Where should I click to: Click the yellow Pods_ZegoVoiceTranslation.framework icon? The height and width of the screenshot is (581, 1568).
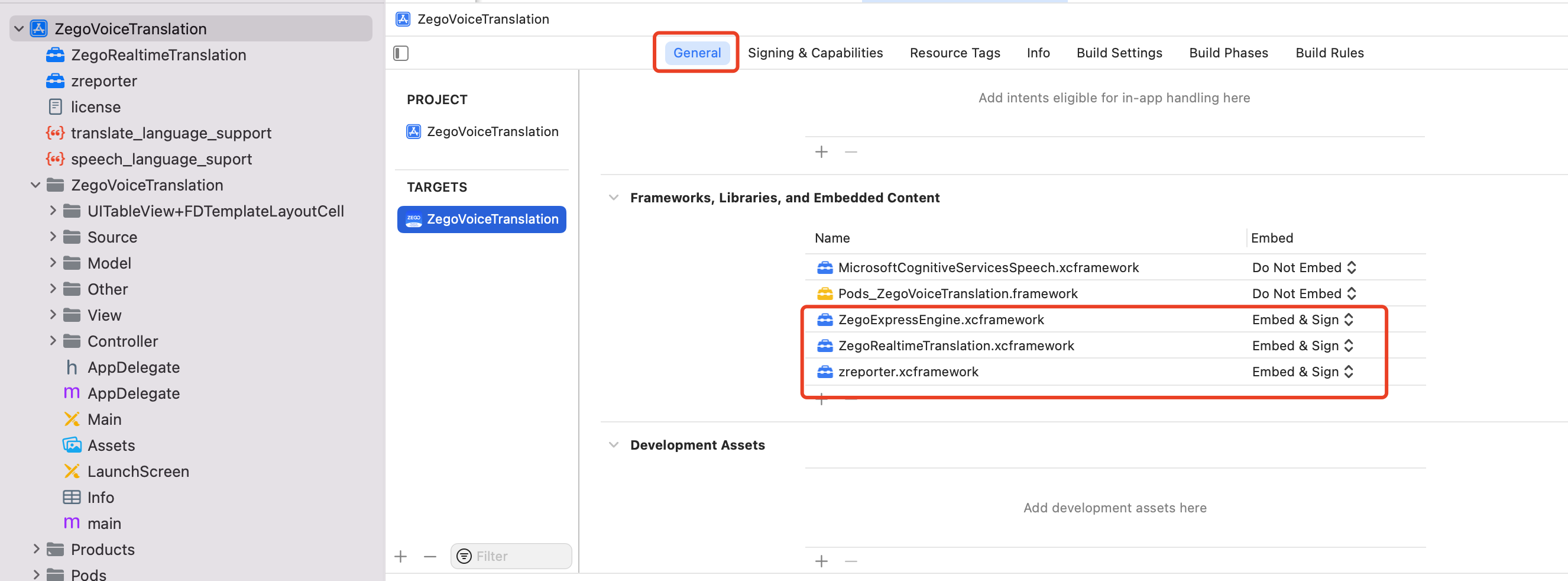(x=825, y=293)
